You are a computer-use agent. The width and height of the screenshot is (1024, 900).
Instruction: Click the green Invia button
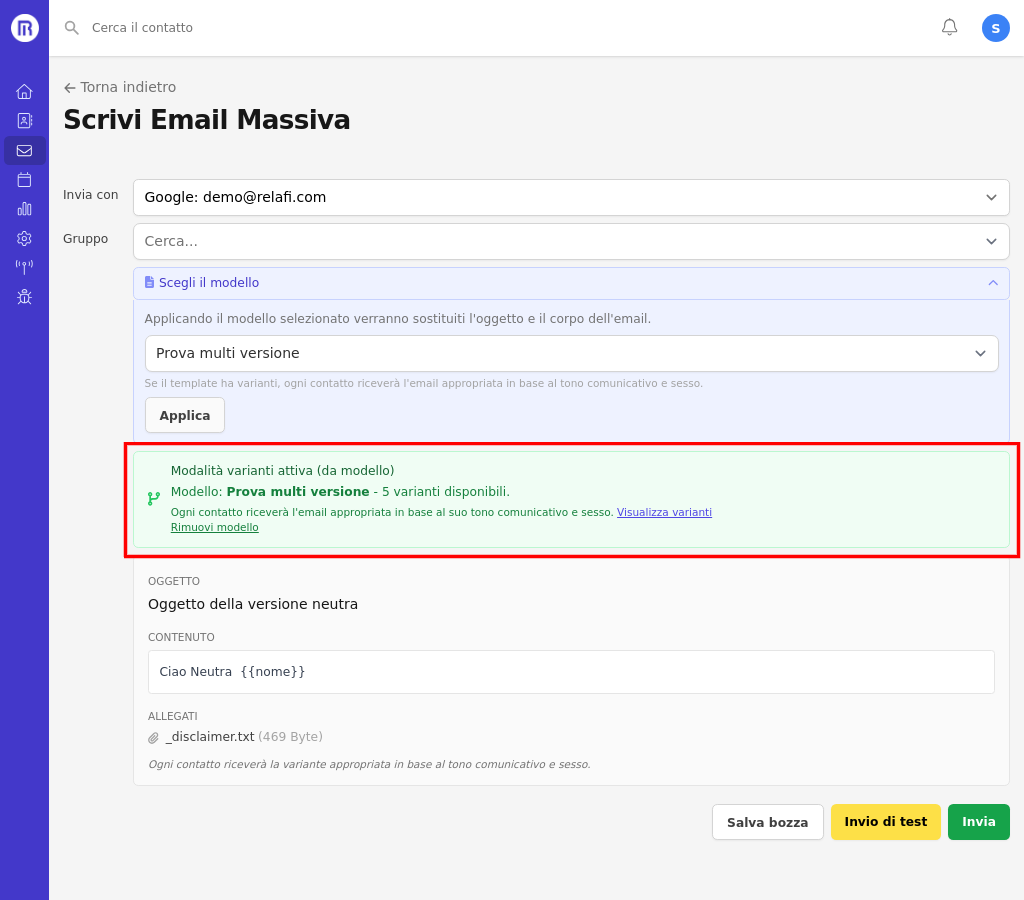[x=978, y=822]
